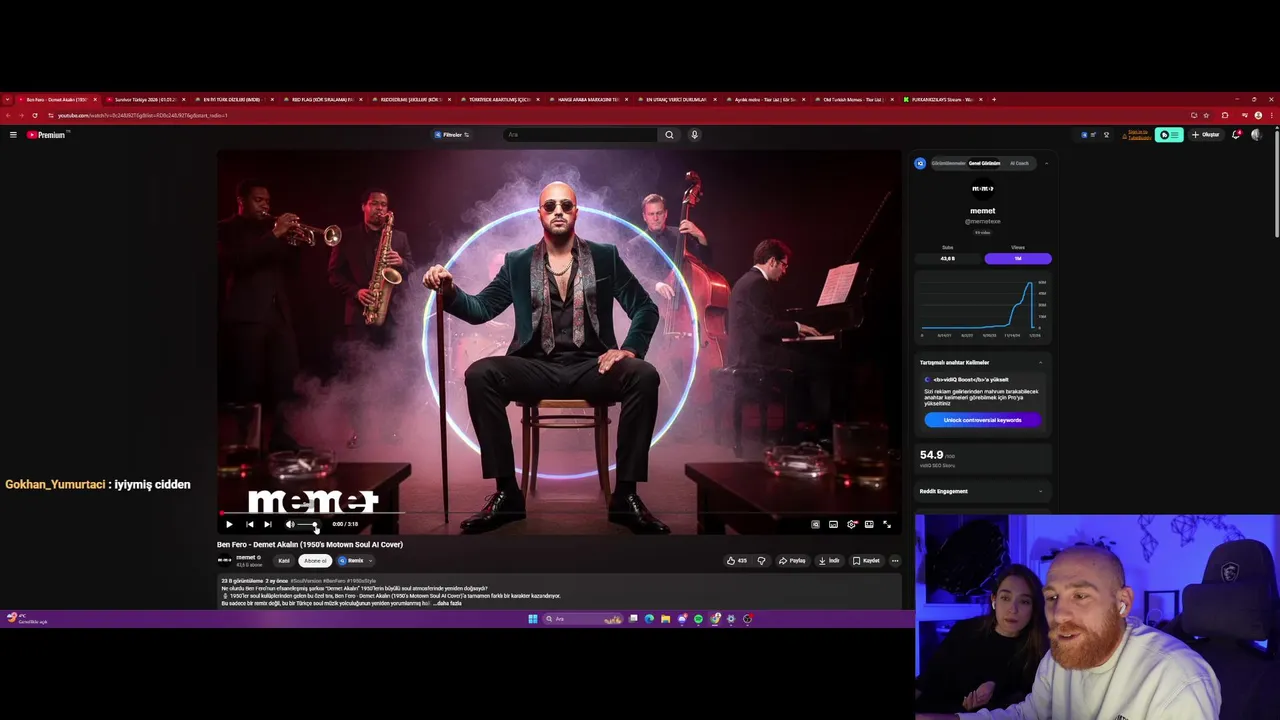Switch to the Genel Görünüm tab in vidIQ
Image resolution: width=1280 pixels, height=720 pixels.
984,163
